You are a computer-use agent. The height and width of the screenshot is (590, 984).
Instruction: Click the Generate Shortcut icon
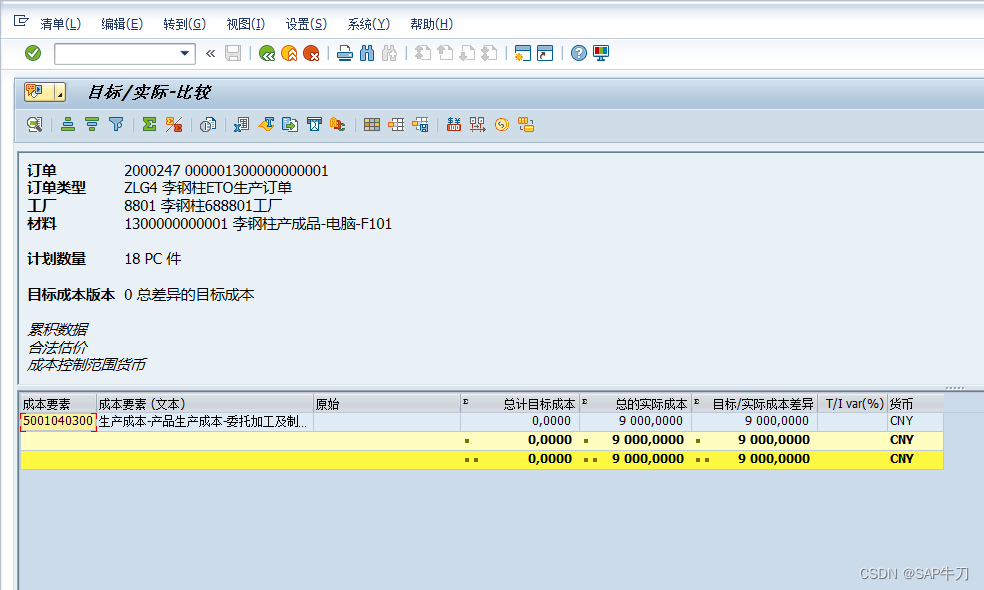click(x=545, y=53)
